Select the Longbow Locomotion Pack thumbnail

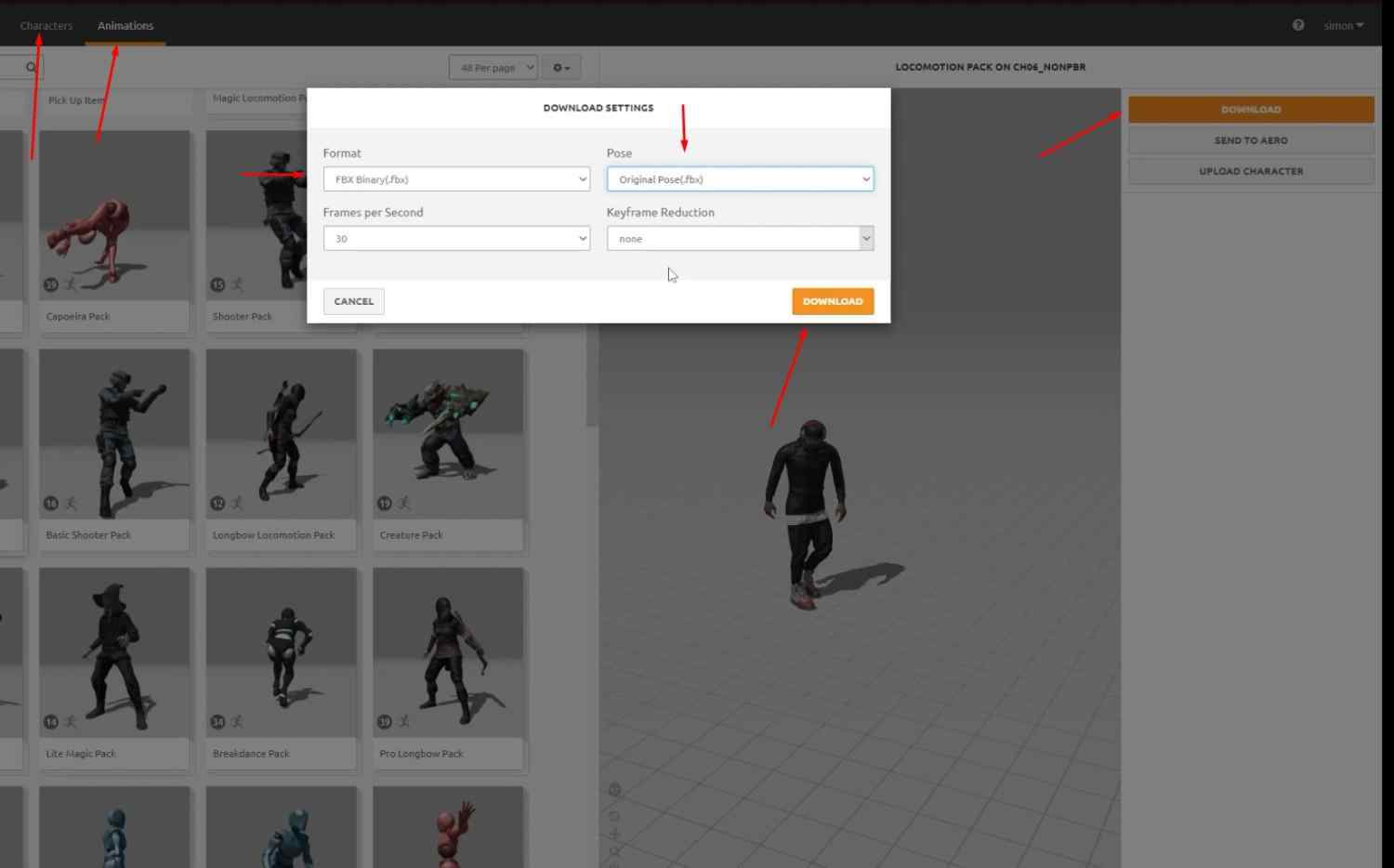tap(282, 434)
